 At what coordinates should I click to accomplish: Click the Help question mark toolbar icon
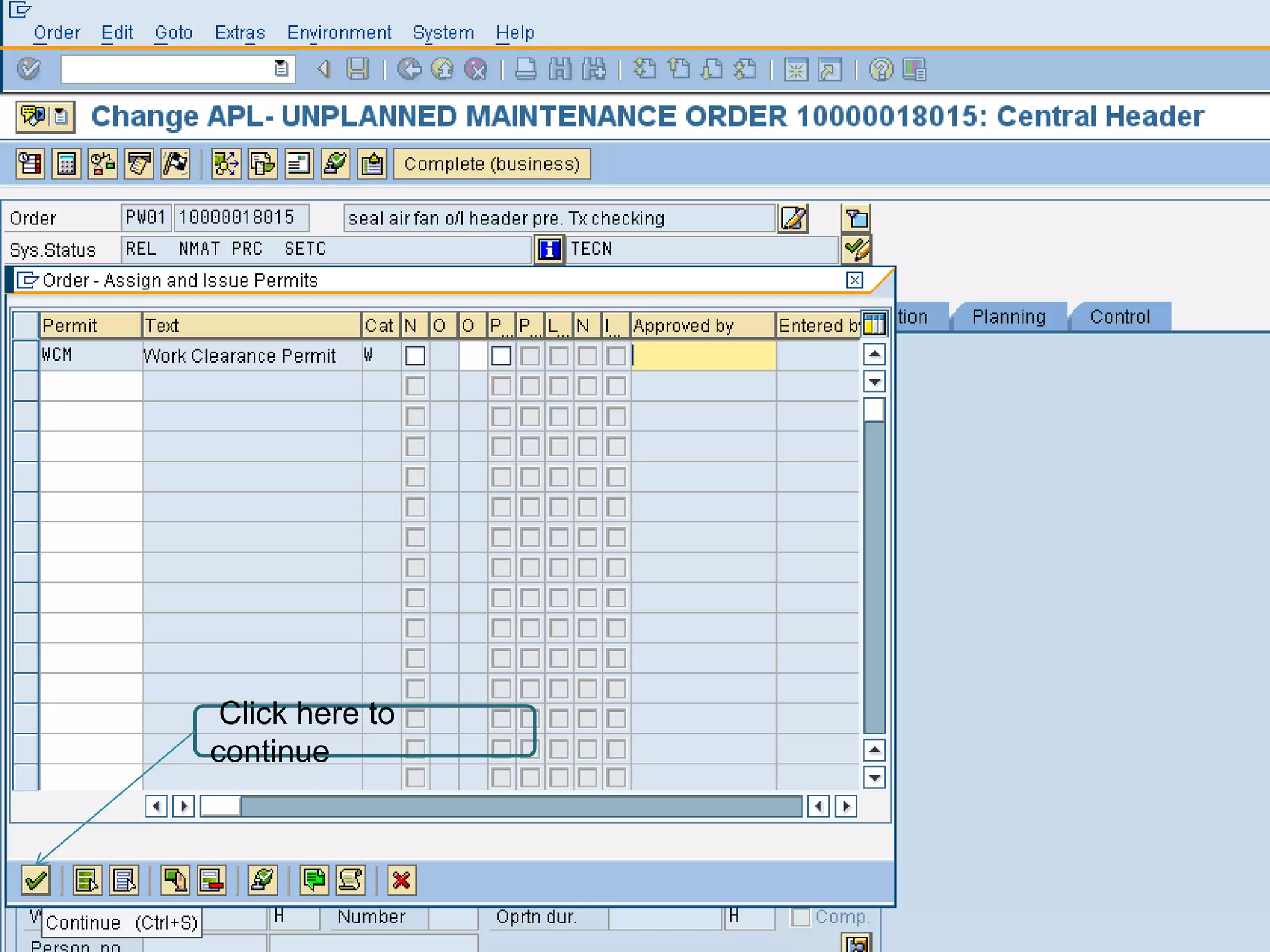coord(881,69)
